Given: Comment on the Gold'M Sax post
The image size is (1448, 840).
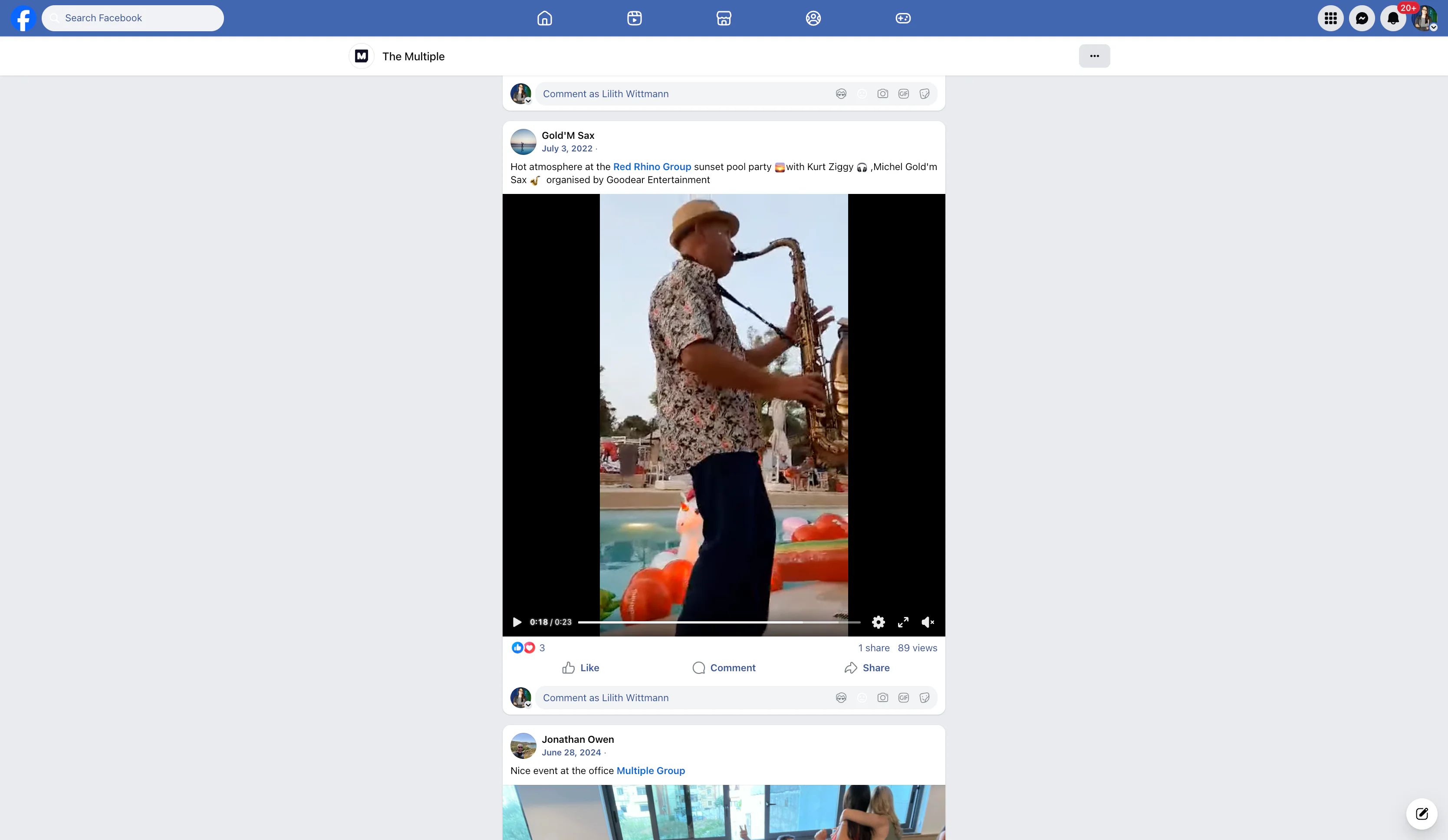Looking at the screenshot, I should coord(724,668).
